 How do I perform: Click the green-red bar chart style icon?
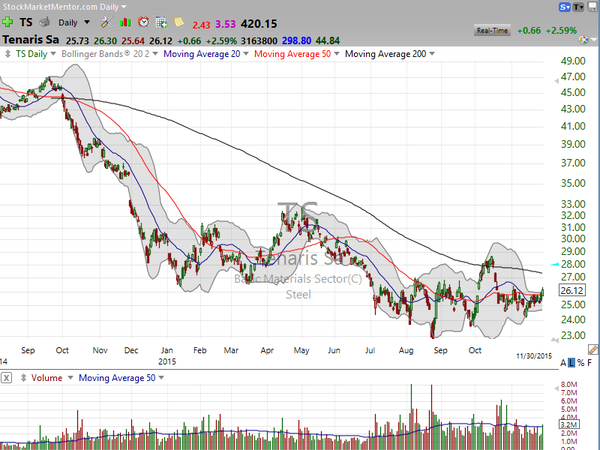click(x=125, y=23)
